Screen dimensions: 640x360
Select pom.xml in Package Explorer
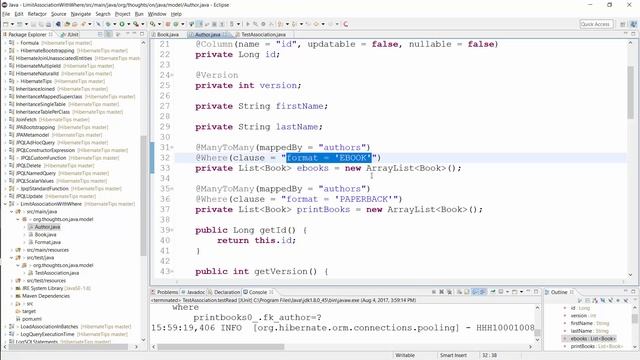(x=32, y=319)
